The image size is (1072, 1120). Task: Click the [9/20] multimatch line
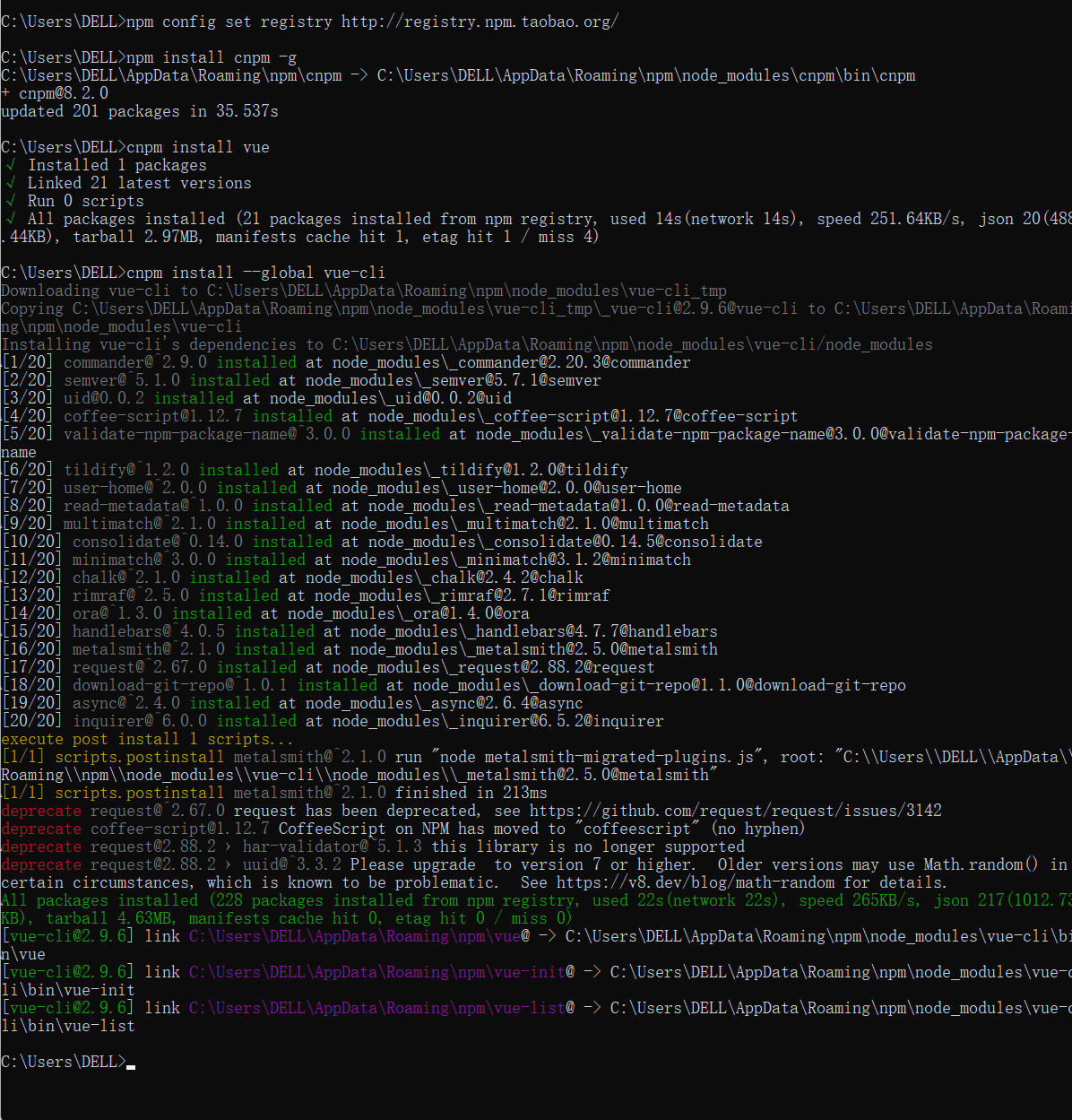click(355, 524)
